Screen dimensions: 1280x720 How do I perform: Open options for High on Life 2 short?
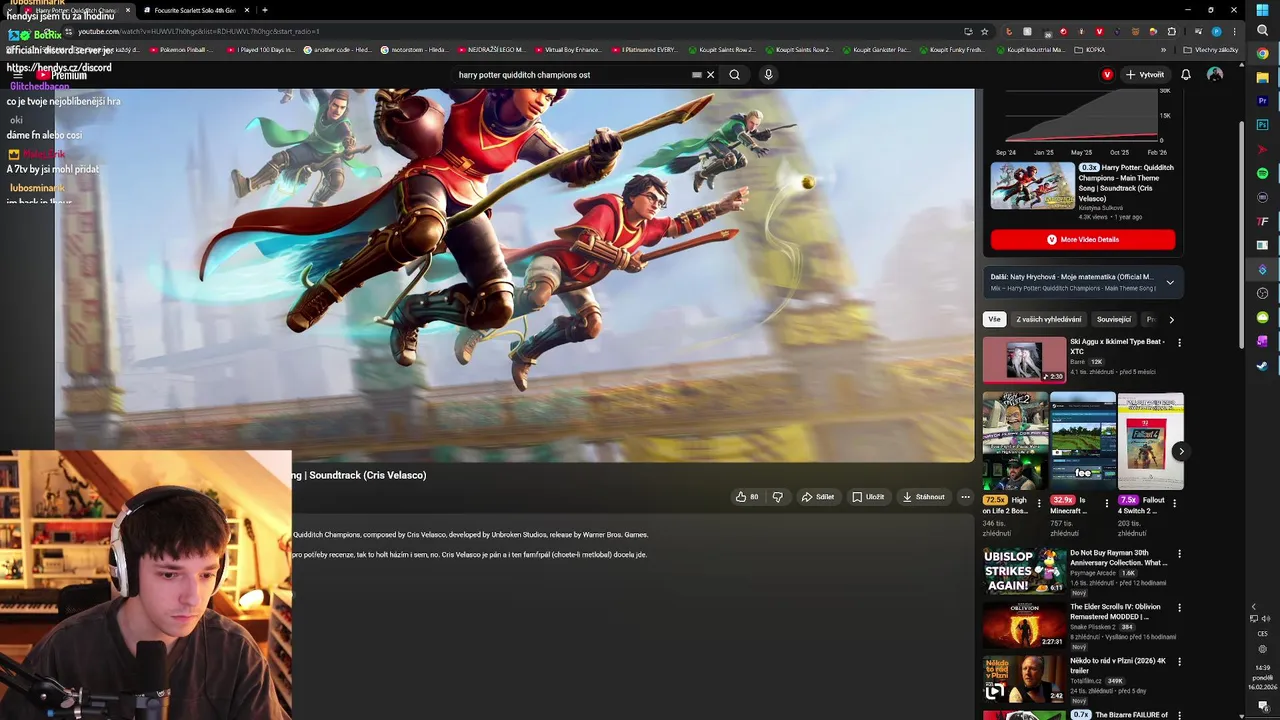tap(1039, 502)
